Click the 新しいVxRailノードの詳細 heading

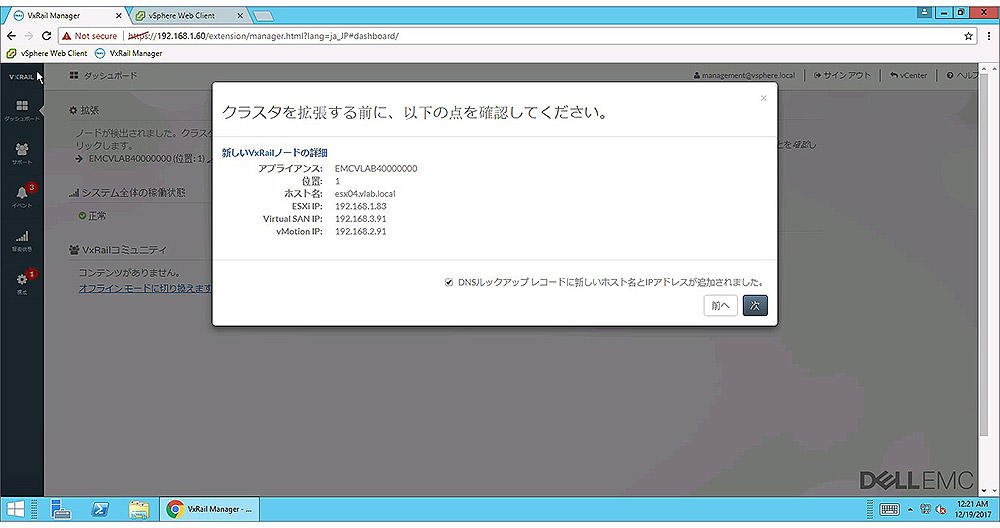pyautogui.click(x=275, y=152)
